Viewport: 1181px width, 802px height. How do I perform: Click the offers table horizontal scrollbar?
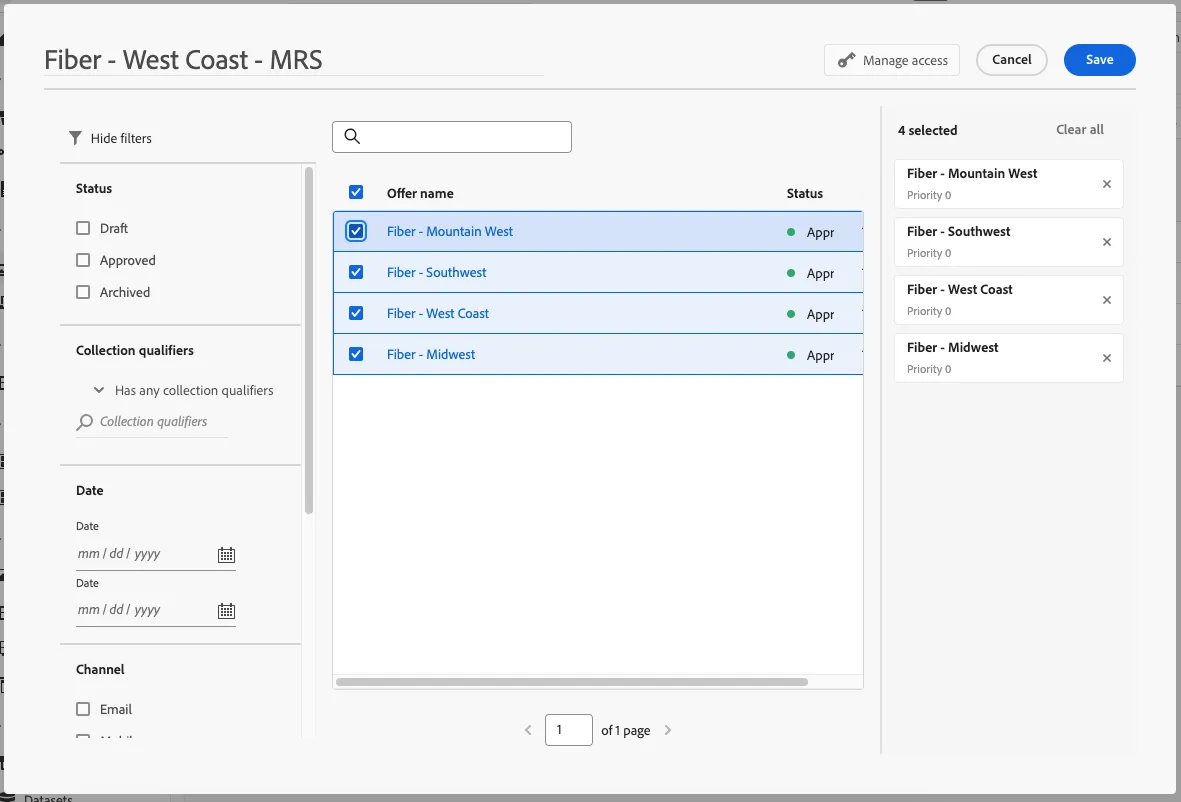pos(572,682)
